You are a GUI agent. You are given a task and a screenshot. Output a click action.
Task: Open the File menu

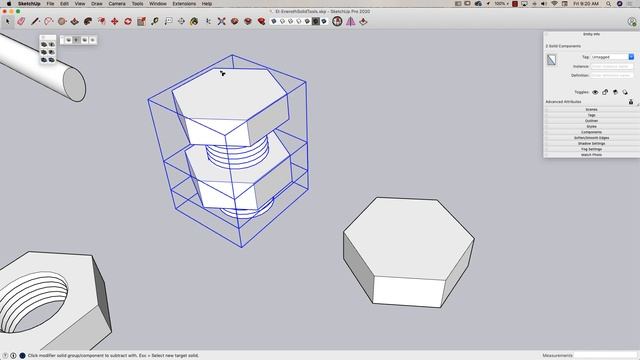point(50,4)
